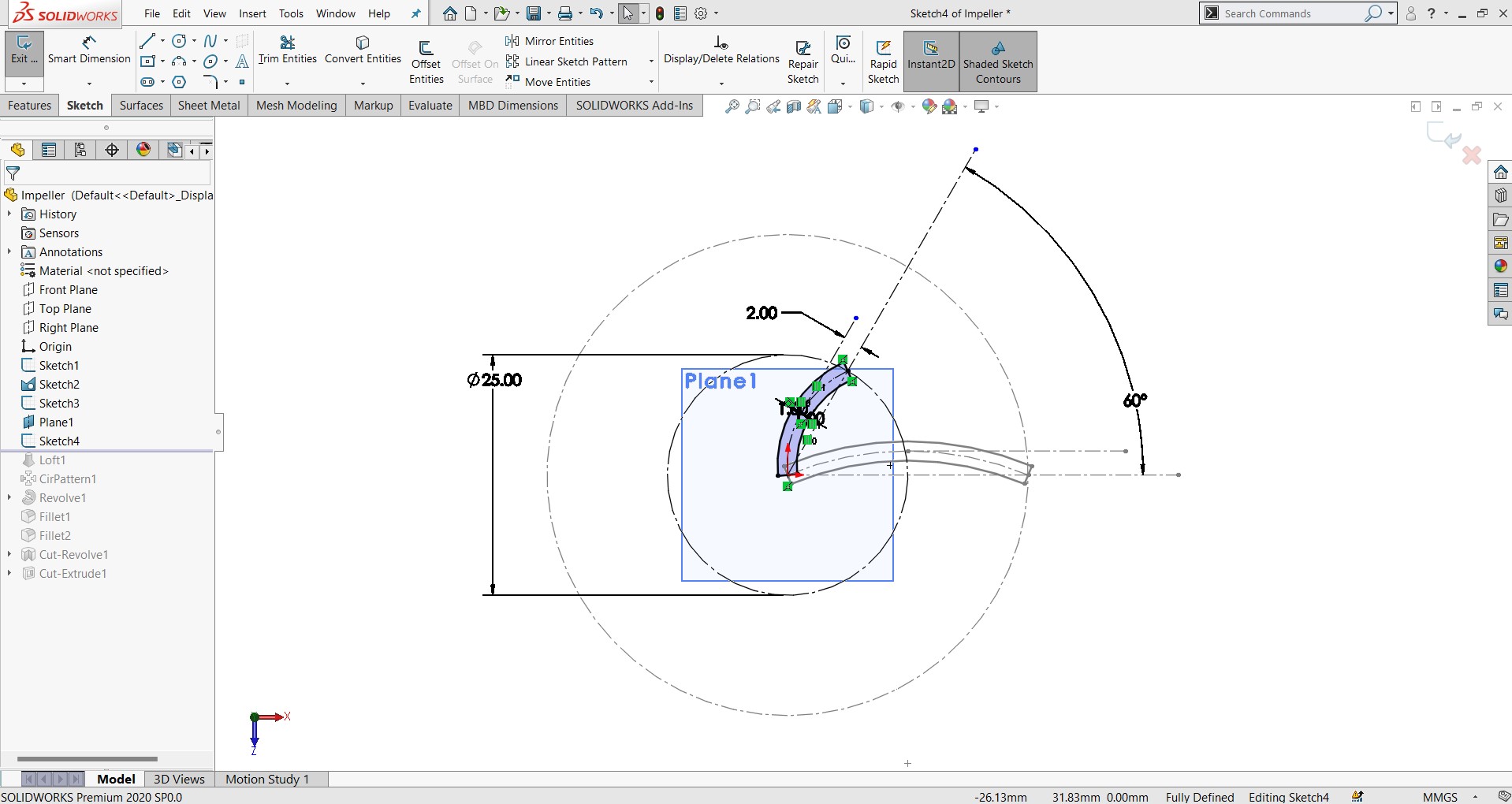Select the Line sketch tool
Image resolution: width=1512 pixels, height=804 pixels.
point(147,41)
